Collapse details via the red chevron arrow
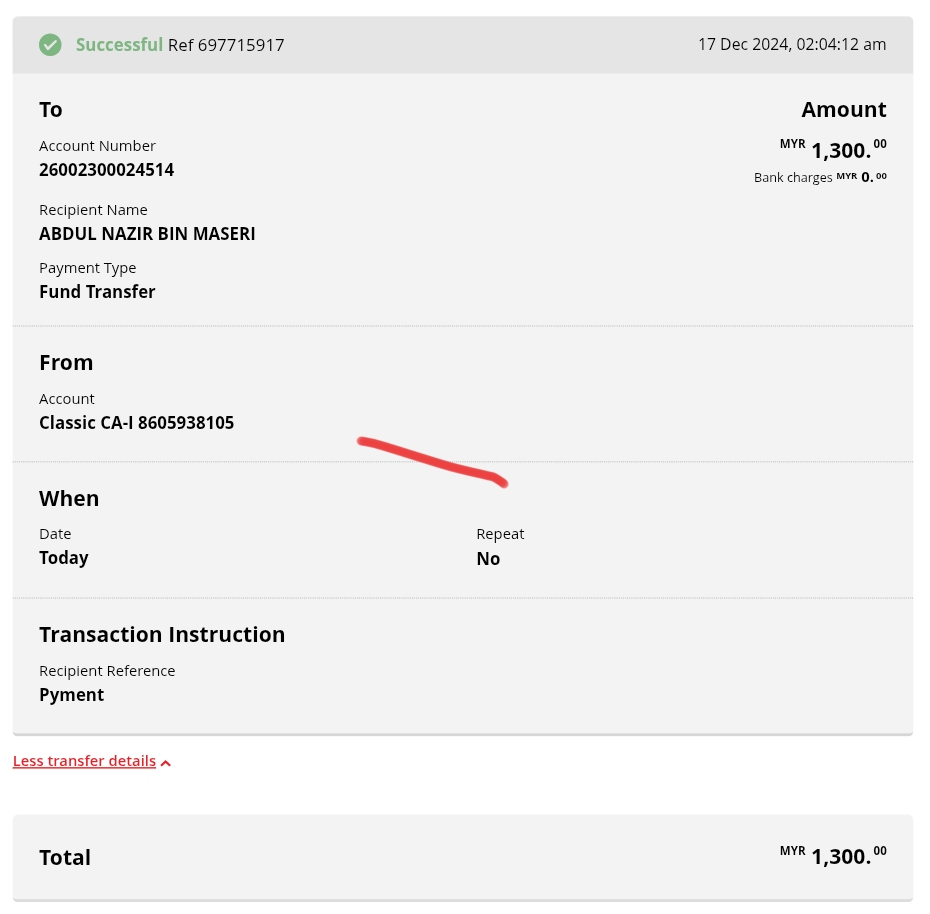Image resolution: width=930 pixels, height=914 pixels. (x=166, y=763)
